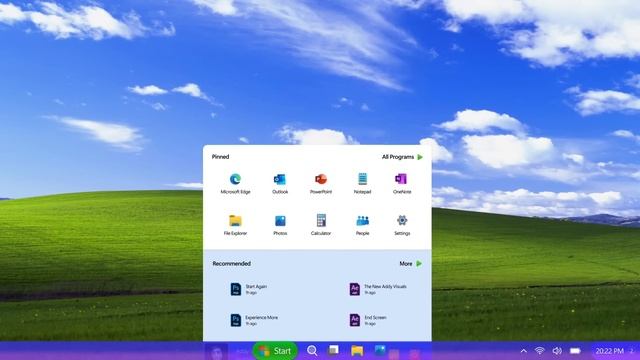Click the green Start button
Screen dimensions: 640x360
[x=275, y=351]
